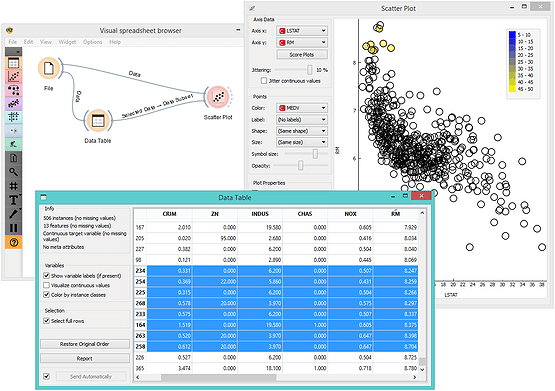Open the Classify tree icon in toolbox

point(13,90)
